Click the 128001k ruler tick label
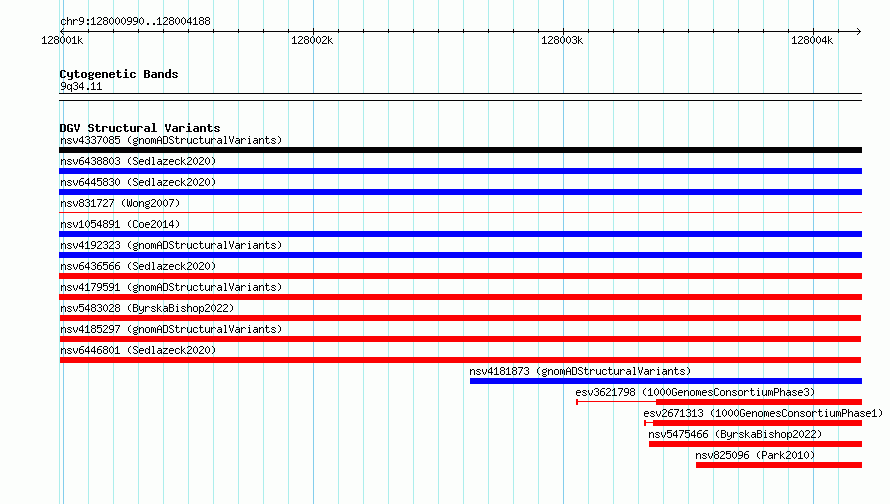This screenshot has width=890, height=504. click(x=62, y=40)
